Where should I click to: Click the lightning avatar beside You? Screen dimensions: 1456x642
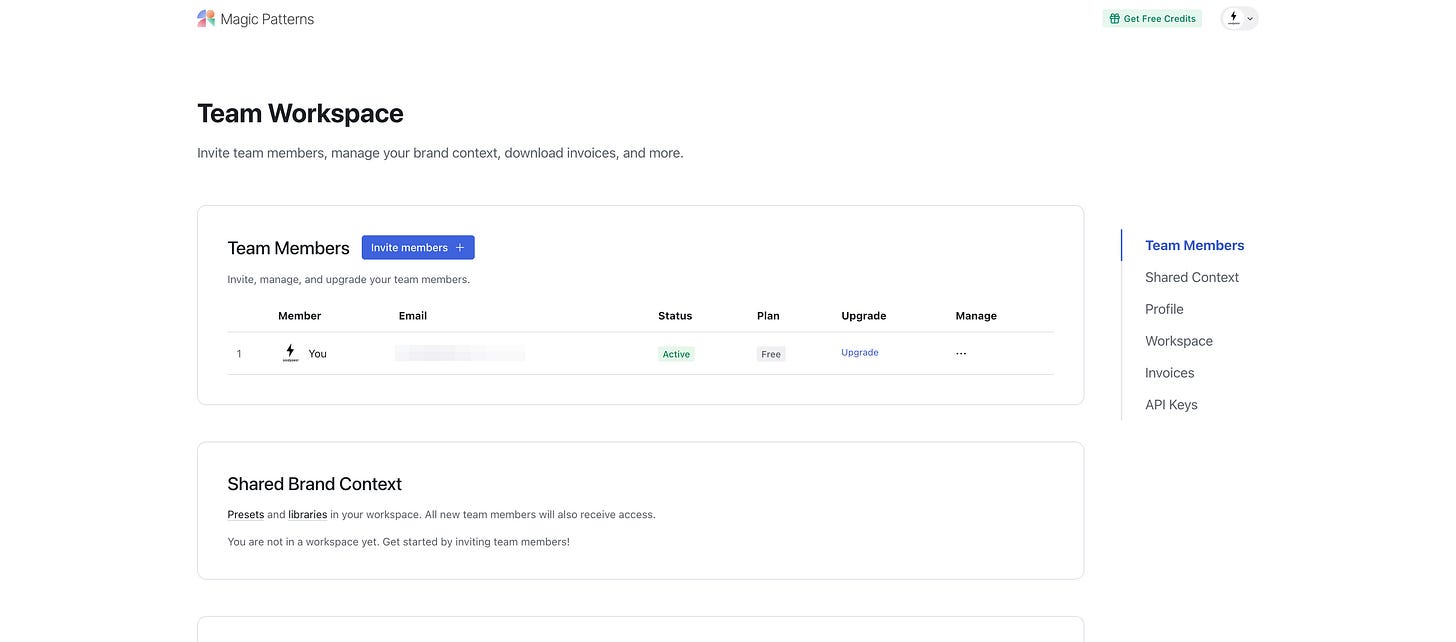point(290,353)
